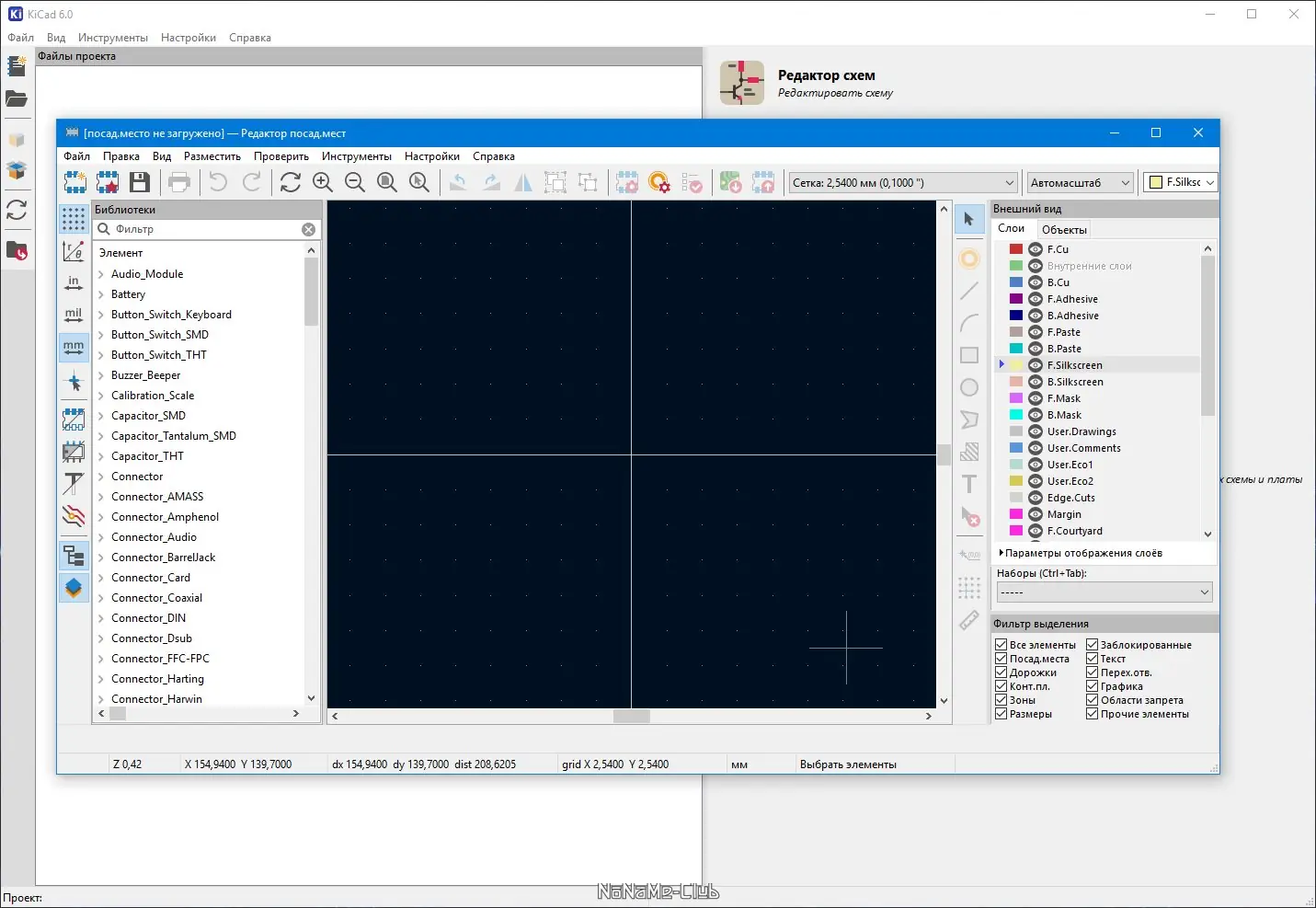
Task: Select the Draw Line tool
Action: coord(969,291)
